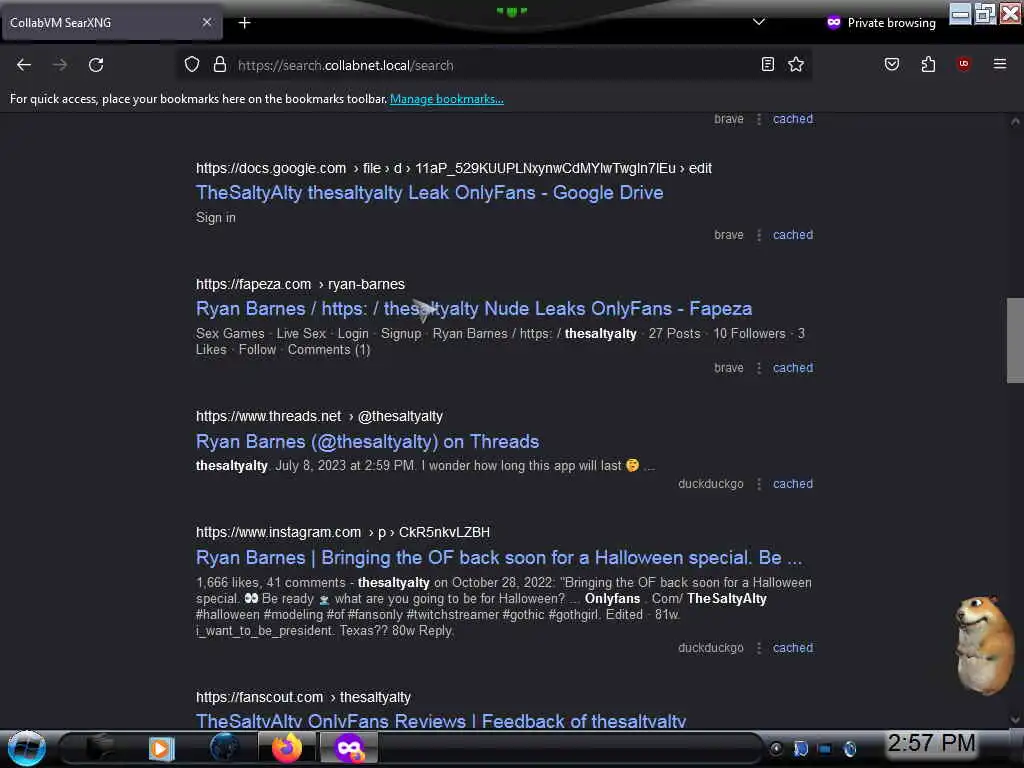Click the instagram.com CkR5nkvLZBH URL text
This screenshot has width=1024, height=768.
[x=343, y=532]
